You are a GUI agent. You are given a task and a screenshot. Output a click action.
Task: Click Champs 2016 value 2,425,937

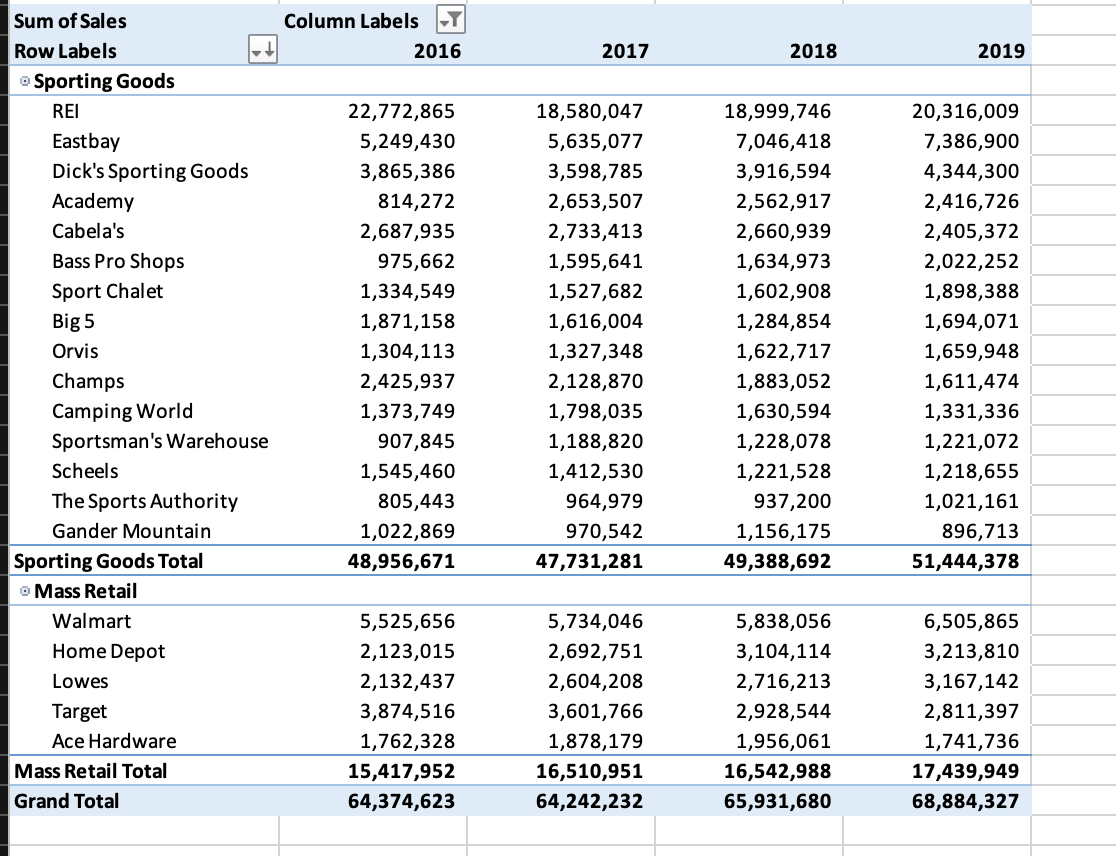407,381
